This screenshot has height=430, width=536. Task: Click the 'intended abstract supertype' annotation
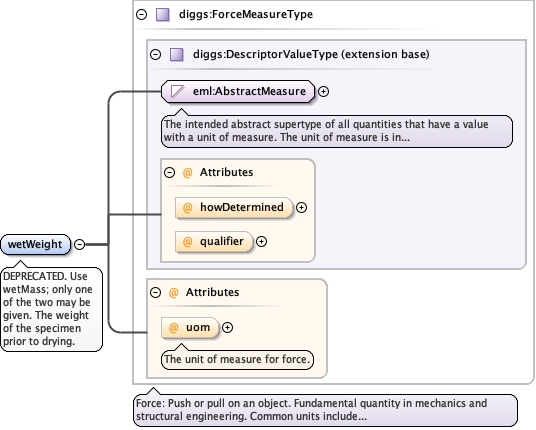(x=337, y=131)
